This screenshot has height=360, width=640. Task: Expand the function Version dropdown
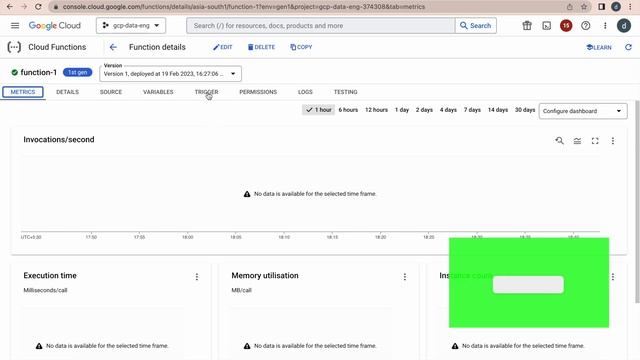tap(170, 74)
